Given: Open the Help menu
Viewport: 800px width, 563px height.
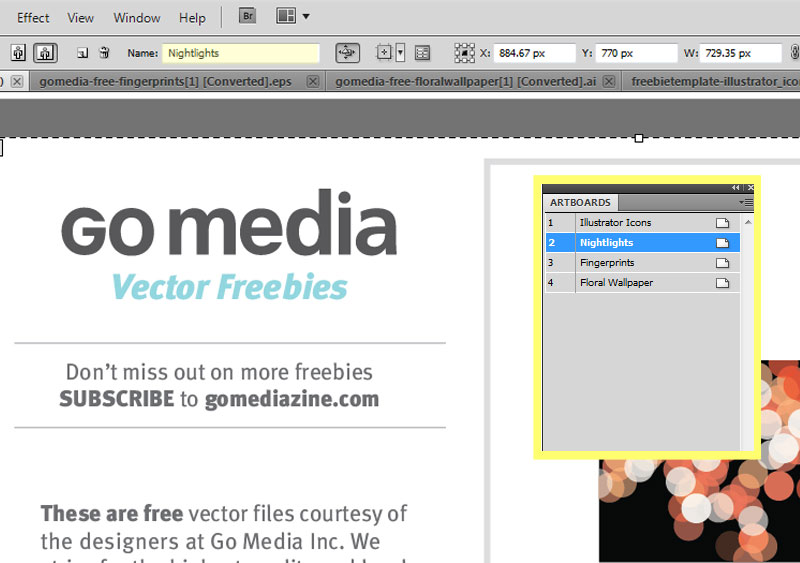Looking at the screenshot, I should [192, 18].
